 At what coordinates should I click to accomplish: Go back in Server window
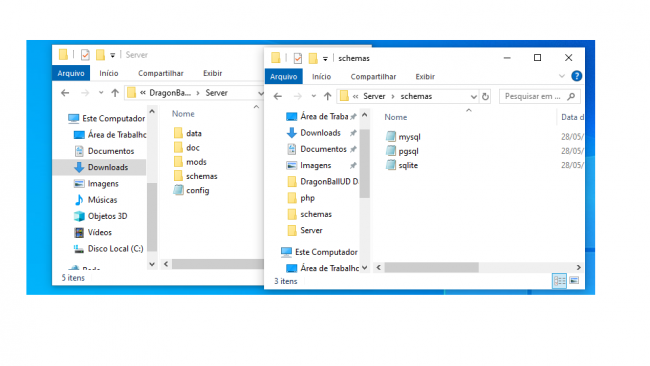point(65,93)
